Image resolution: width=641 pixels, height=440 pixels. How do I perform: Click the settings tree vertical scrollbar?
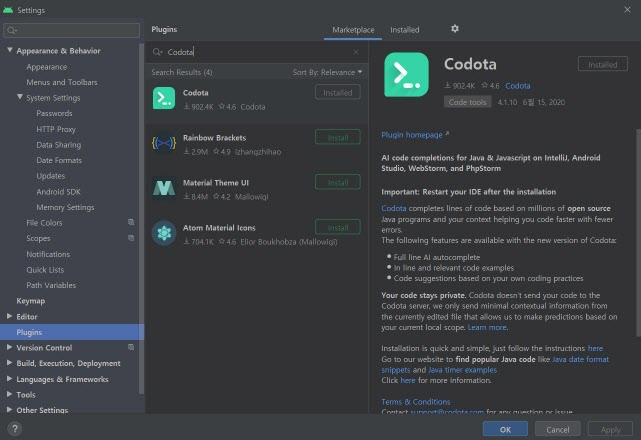141,219
